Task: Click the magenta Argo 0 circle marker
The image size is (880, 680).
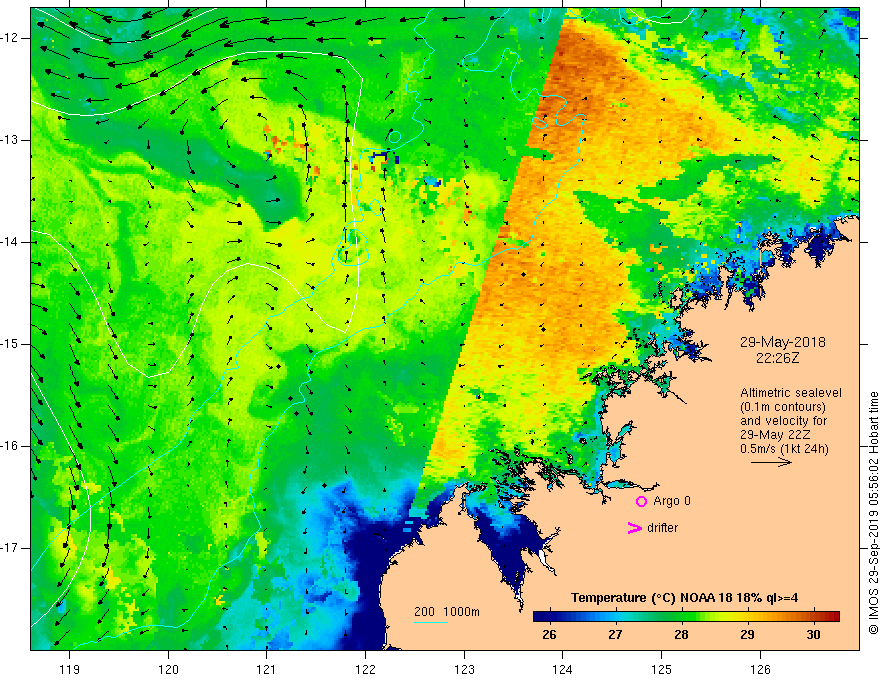Action: tap(641, 501)
